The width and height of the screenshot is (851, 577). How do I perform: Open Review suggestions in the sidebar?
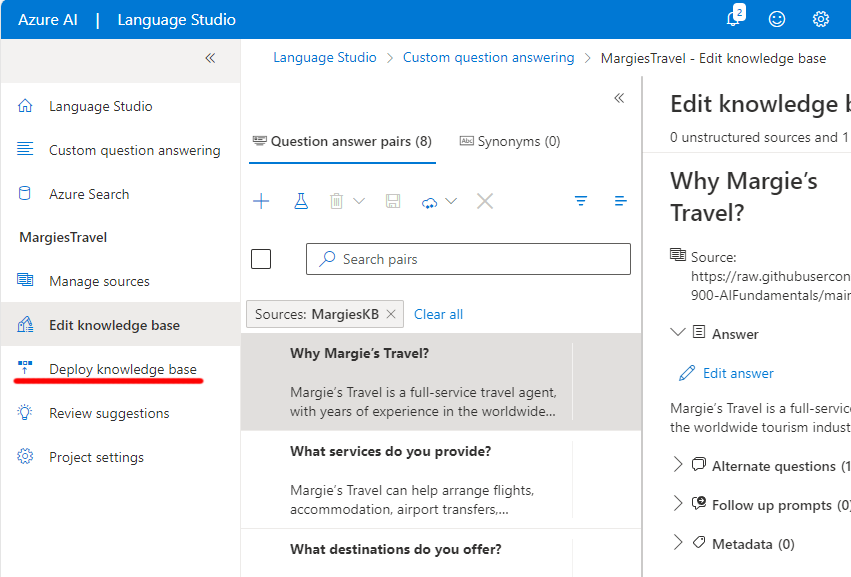tap(120, 413)
